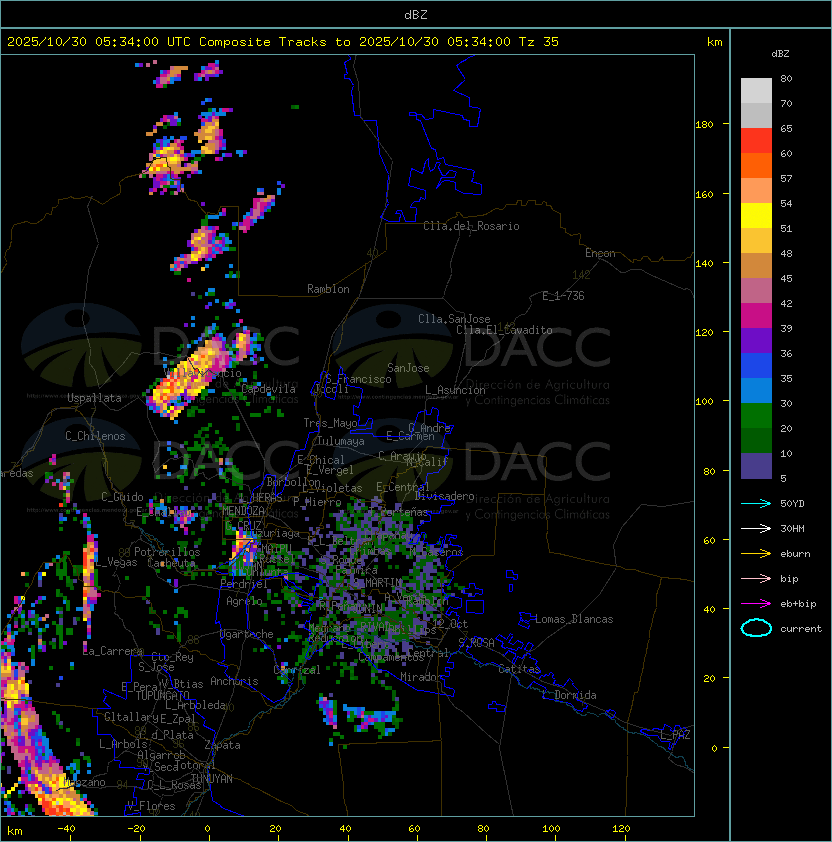Click the 'La_Carrera' place label
The image size is (832, 842).
(113, 651)
